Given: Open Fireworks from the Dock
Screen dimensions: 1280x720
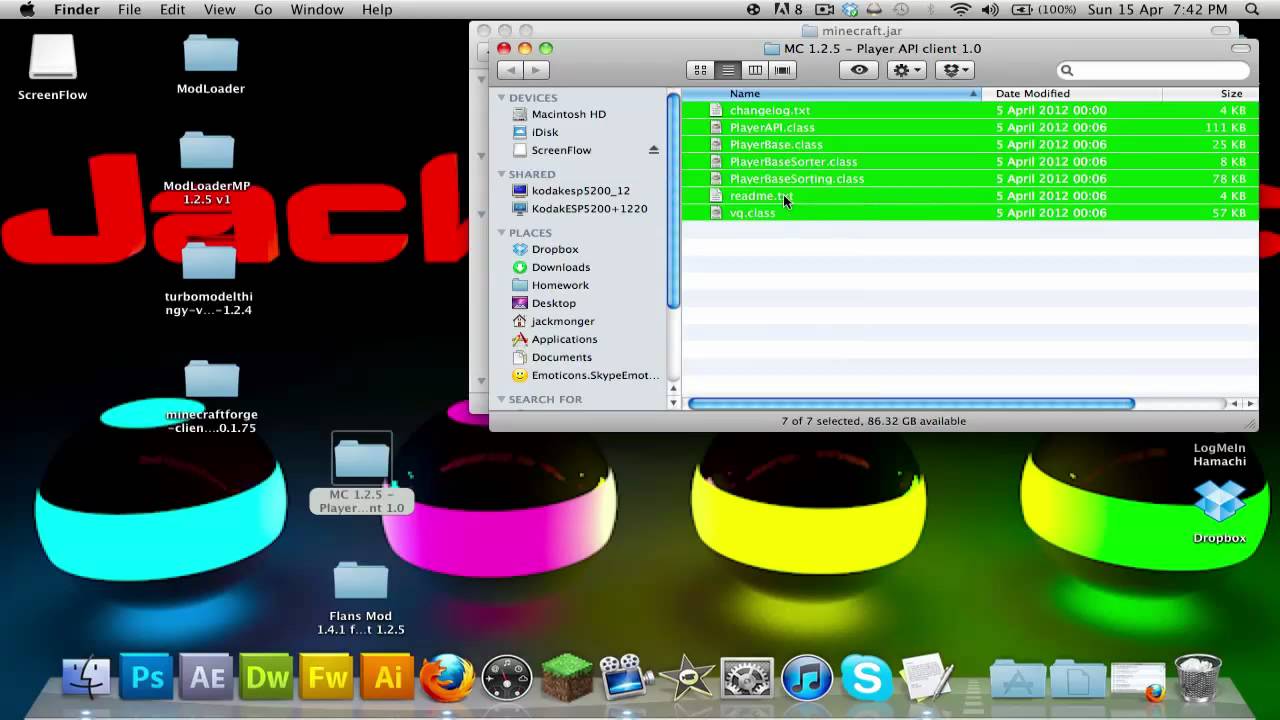Looking at the screenshot, I should [x=327, y=677].
